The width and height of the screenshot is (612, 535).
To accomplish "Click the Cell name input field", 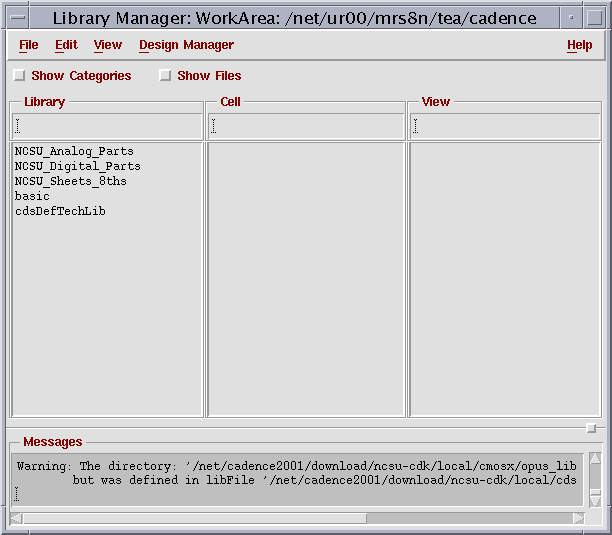I will pos(306,126).
